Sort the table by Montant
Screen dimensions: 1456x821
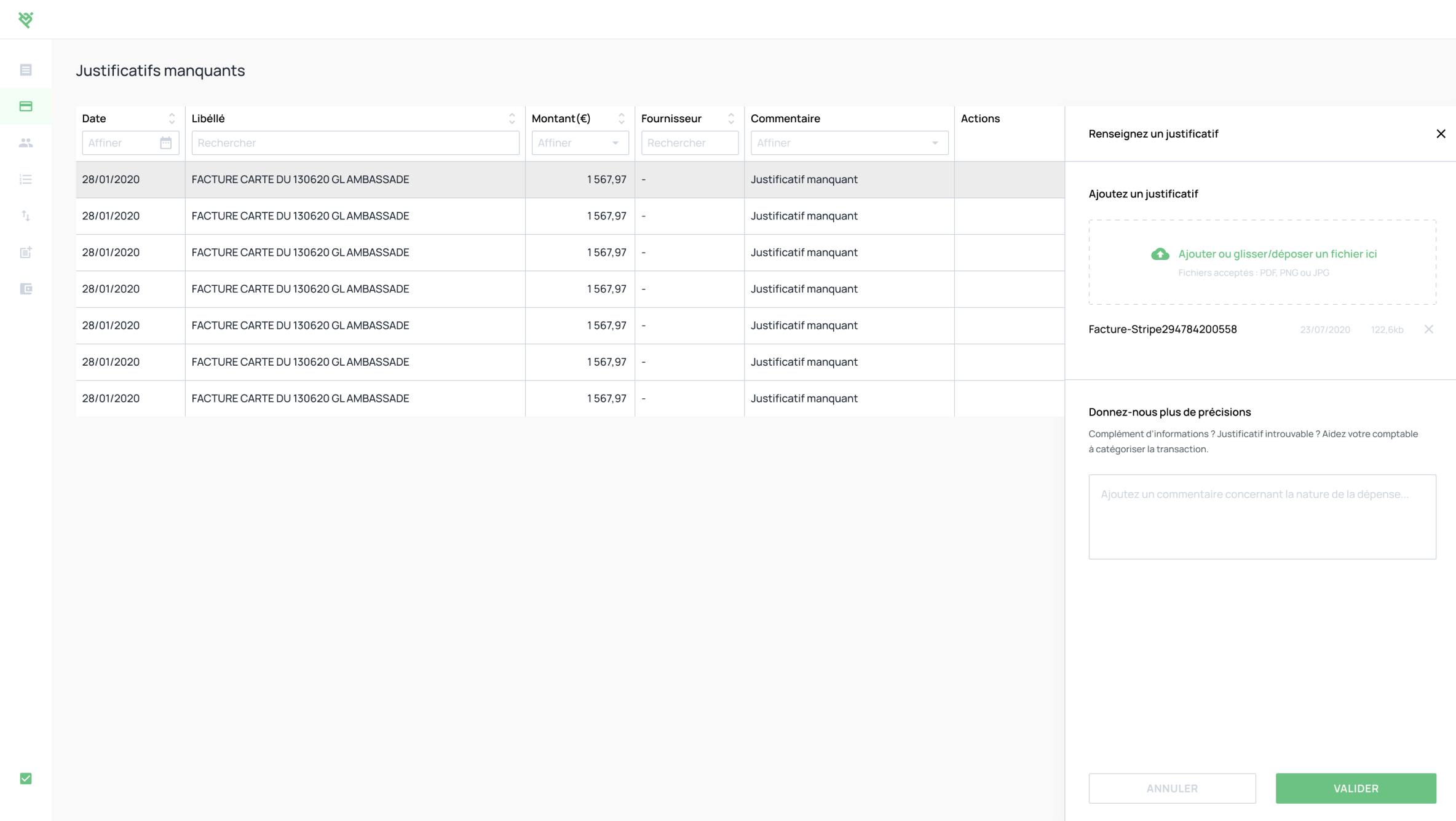point(621,119)
